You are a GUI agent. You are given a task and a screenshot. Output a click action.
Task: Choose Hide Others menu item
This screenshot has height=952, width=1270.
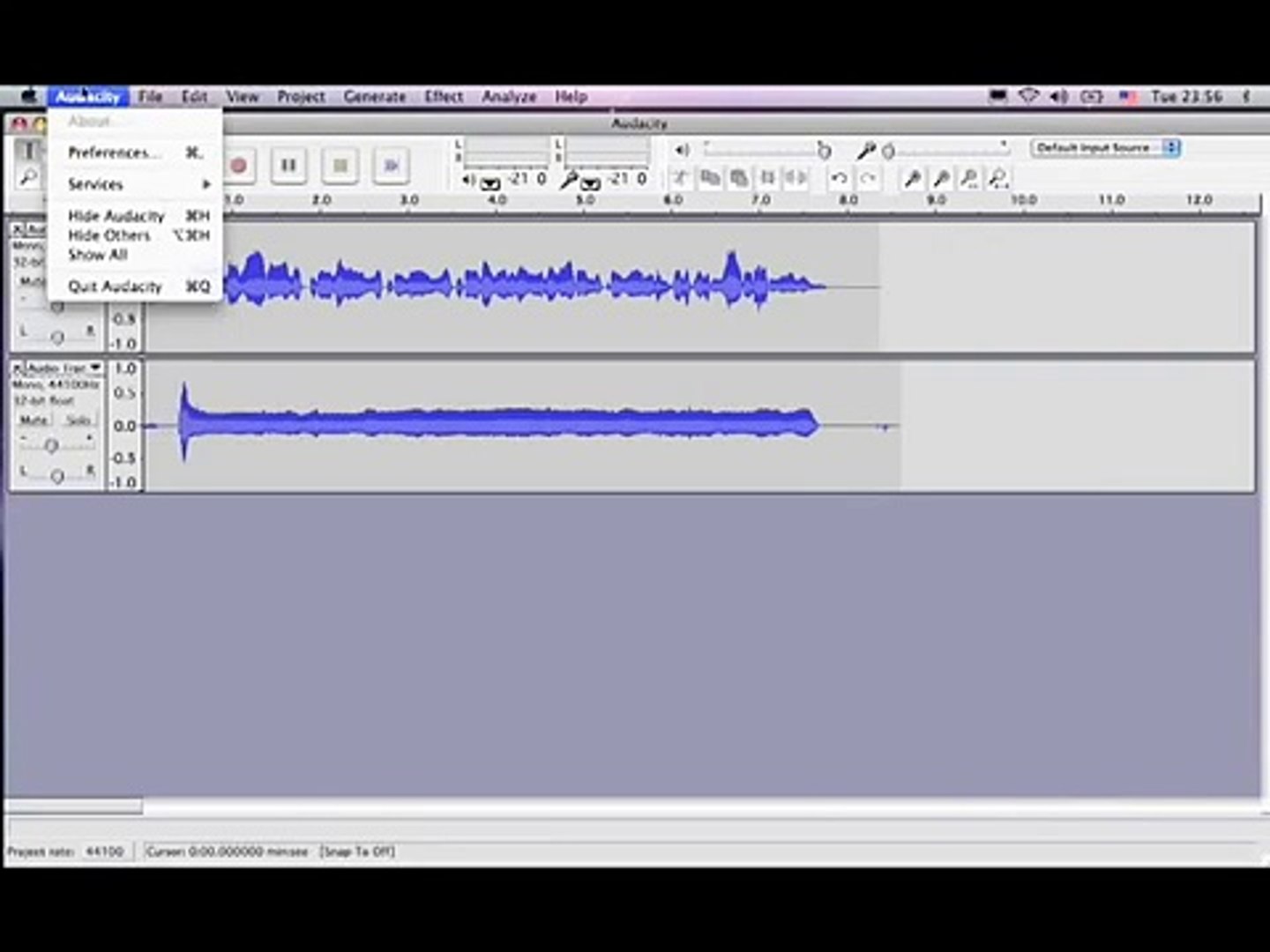[135, 235]
